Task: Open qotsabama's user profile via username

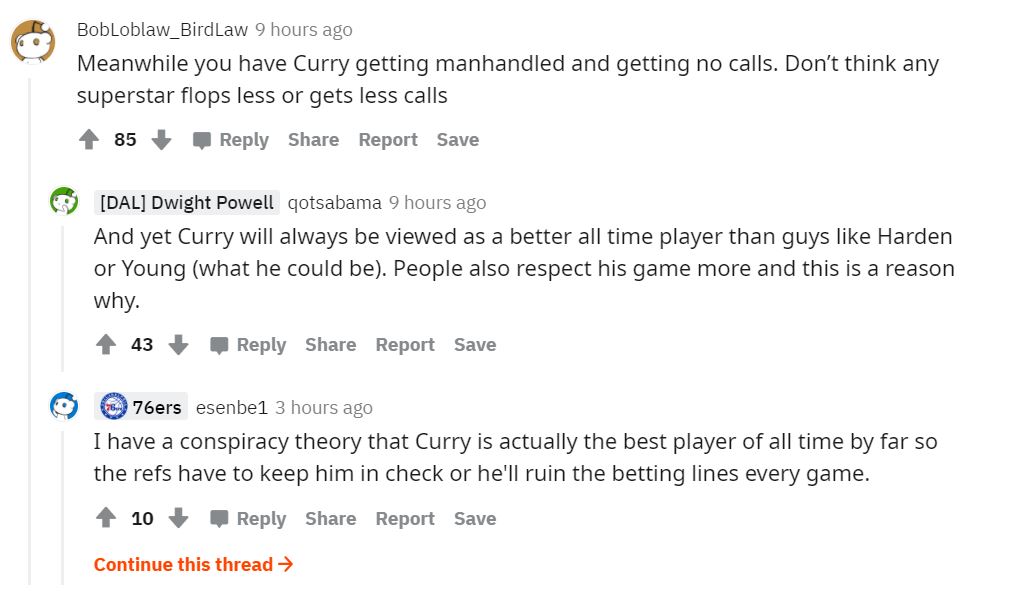Action: click(x=334, y=203)
